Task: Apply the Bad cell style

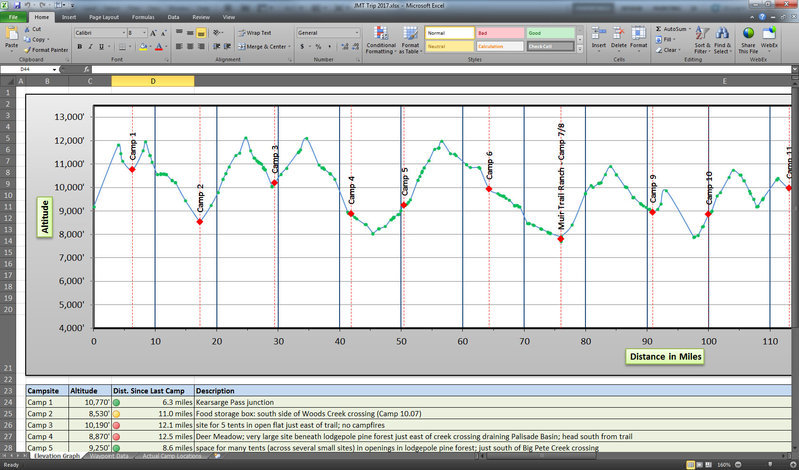Action: point(500,33)
